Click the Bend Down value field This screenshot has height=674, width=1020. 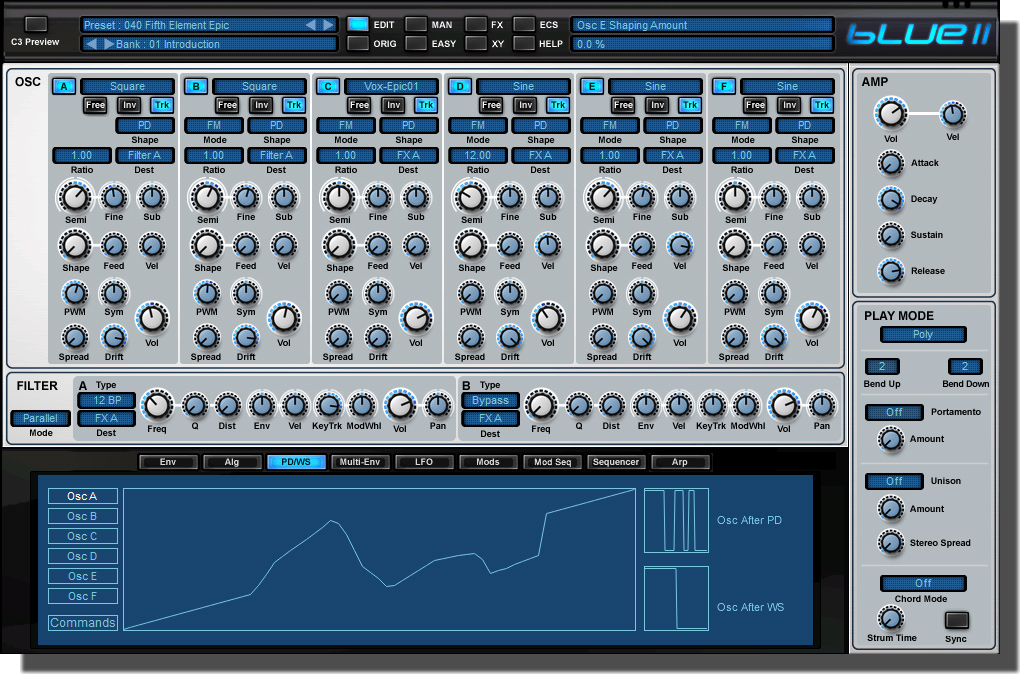point(965,366)
